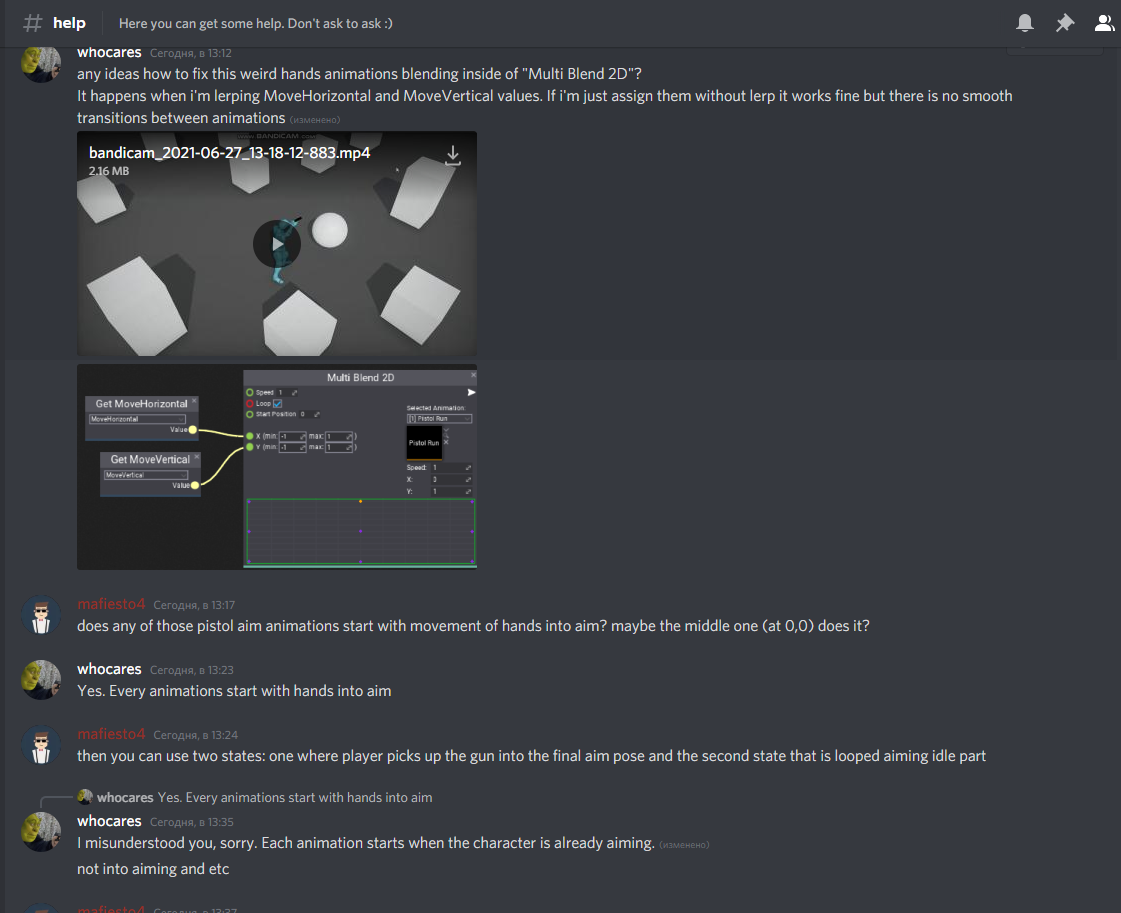Click the bandicam file name link
The image size is (1121, 913).
coord(229,152)
